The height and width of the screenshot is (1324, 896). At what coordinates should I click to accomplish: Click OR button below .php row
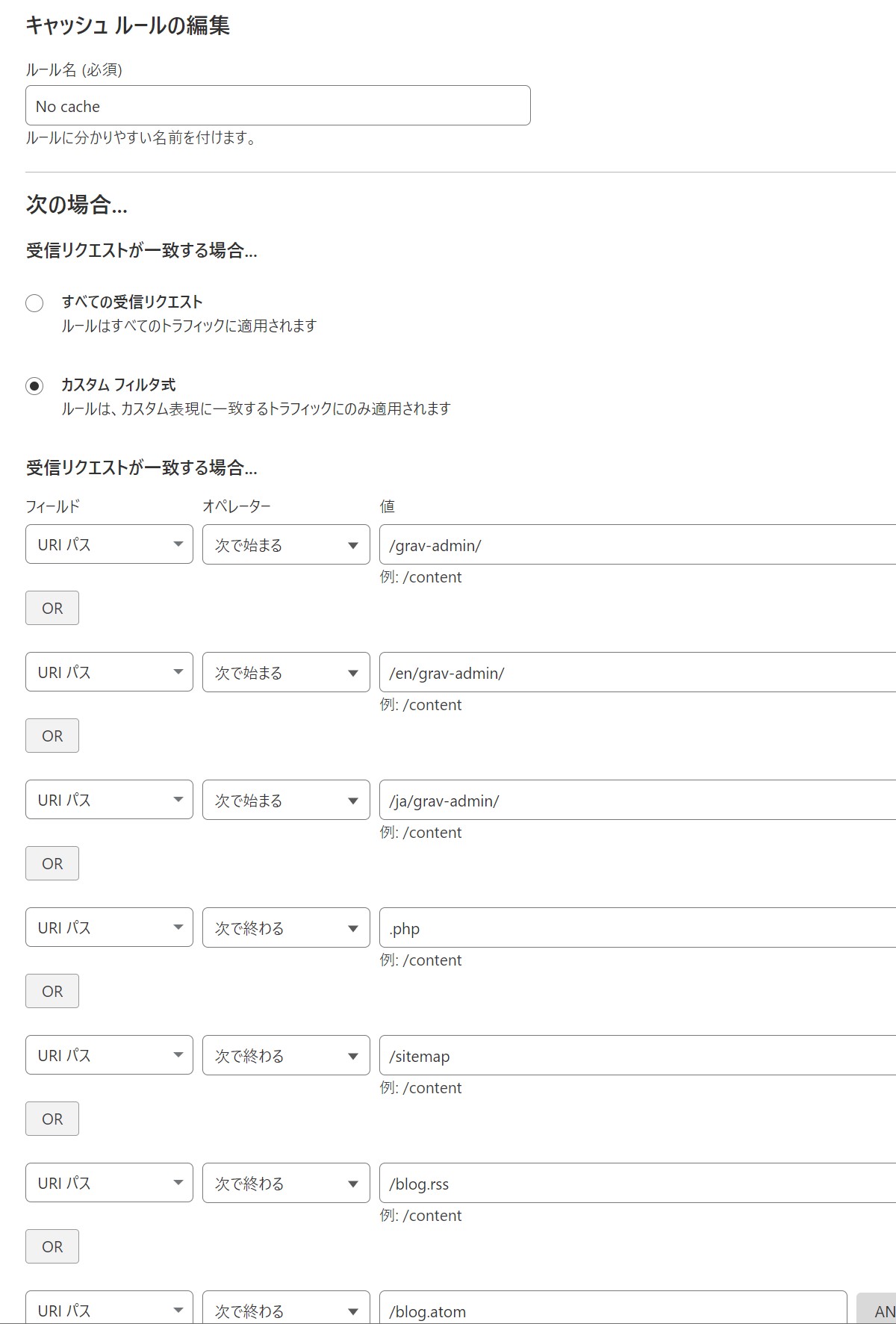point(52,991)
